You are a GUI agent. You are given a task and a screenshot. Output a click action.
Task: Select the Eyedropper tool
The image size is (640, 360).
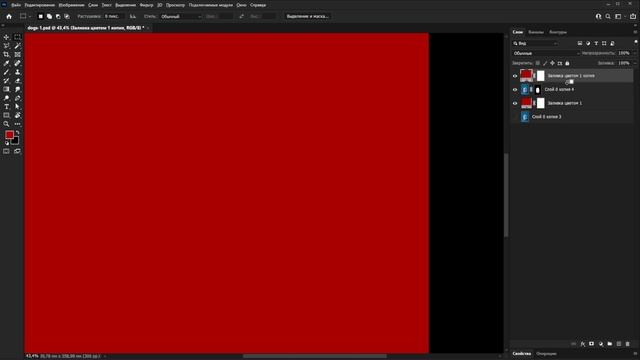pos(6,63)
